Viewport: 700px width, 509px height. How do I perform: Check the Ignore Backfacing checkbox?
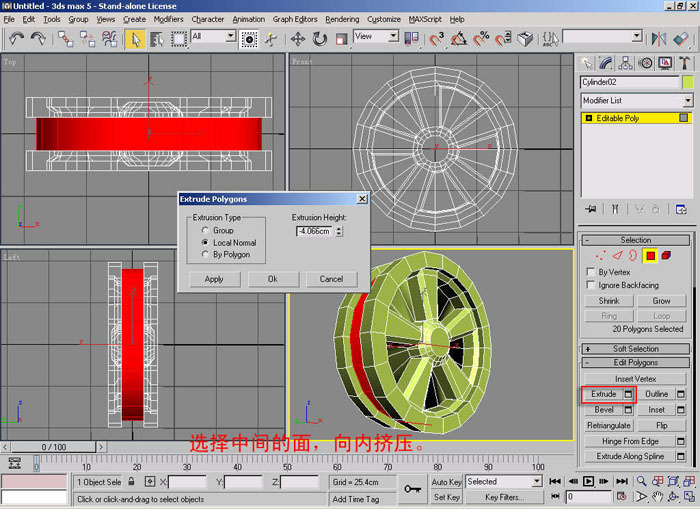(x=591, y=285)
